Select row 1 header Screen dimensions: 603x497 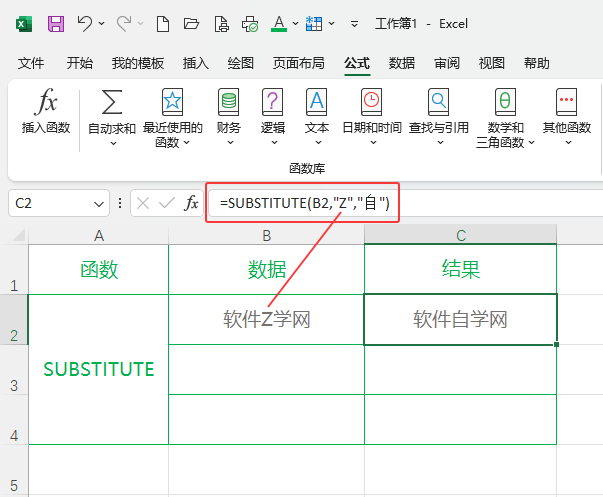[14, 270]
